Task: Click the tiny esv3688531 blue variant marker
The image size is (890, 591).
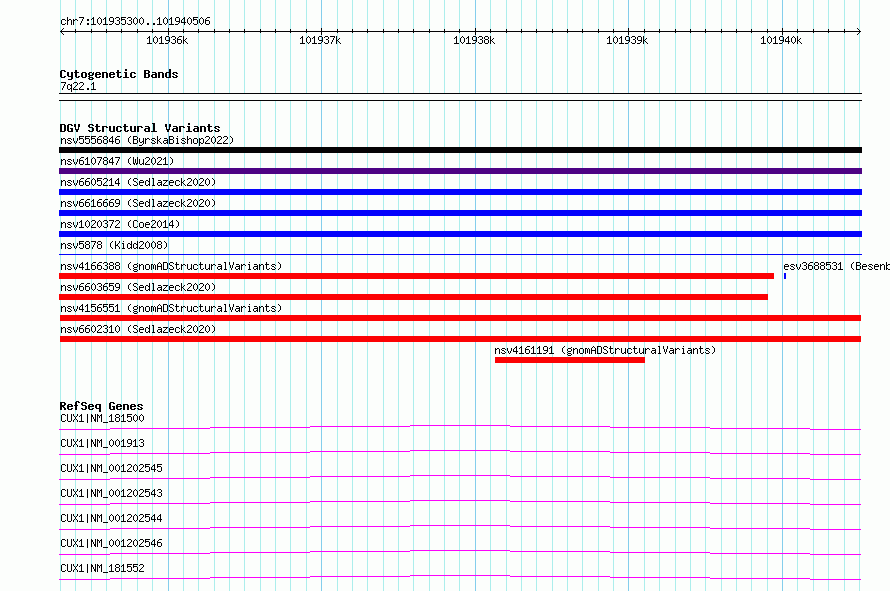Action: 785,276
